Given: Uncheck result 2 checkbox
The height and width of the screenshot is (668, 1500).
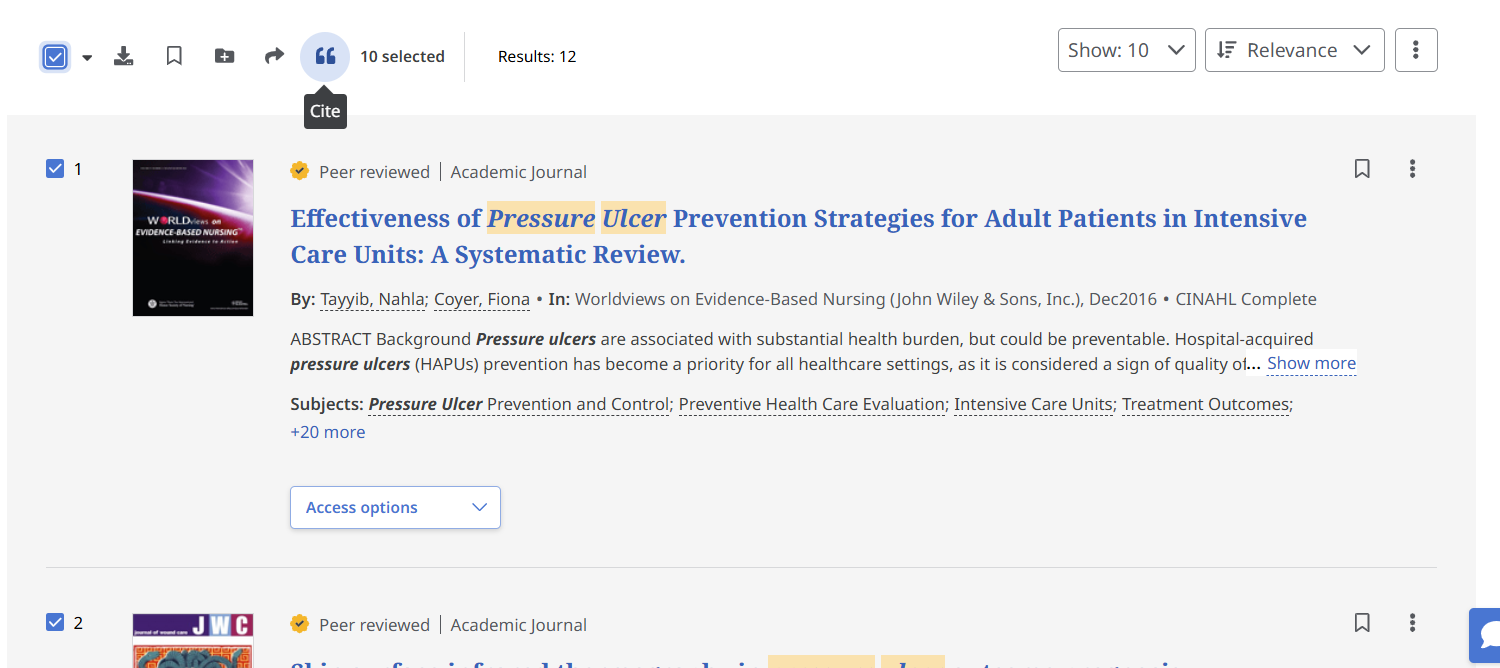Looking at the screenshot, I should [x=55, y=623].
